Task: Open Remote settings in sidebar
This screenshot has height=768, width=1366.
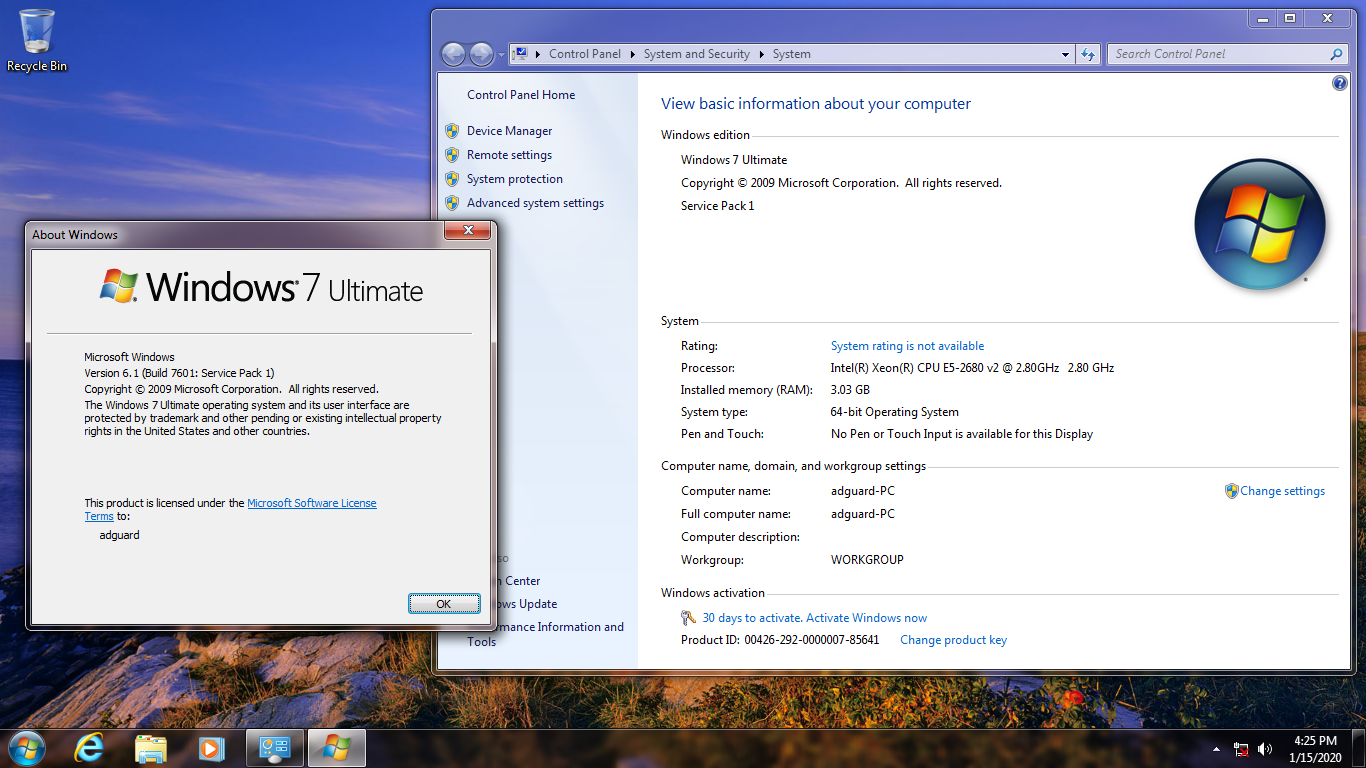Action: coord(509,155)
